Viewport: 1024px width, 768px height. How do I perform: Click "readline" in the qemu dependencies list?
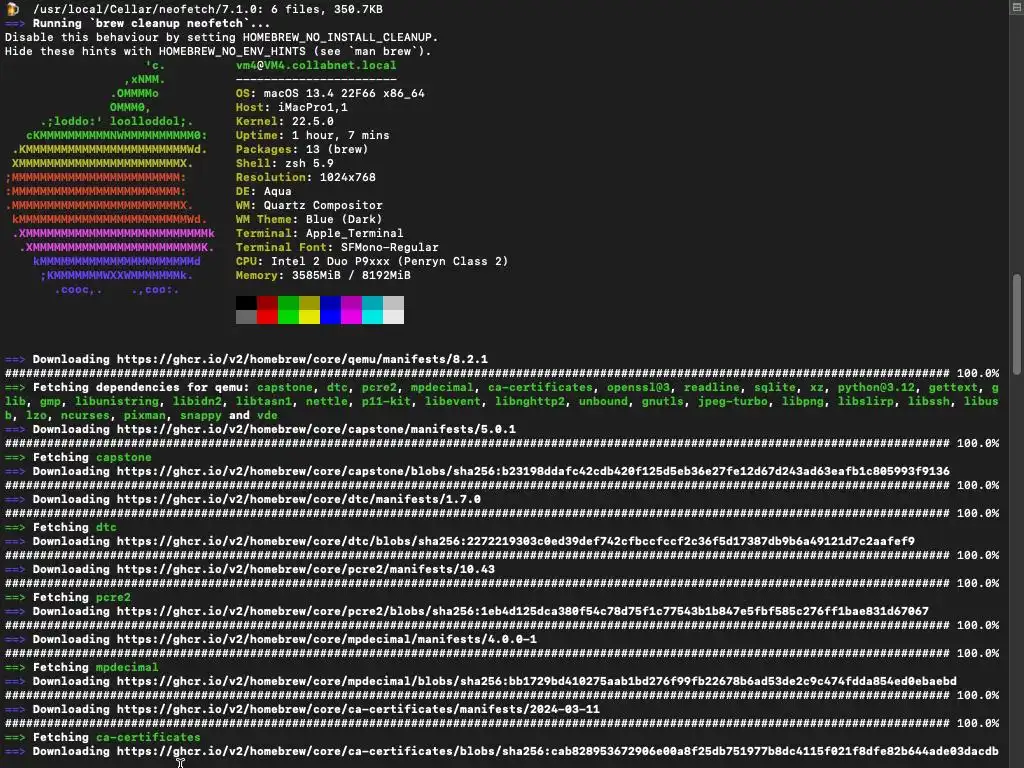[712, 387]
